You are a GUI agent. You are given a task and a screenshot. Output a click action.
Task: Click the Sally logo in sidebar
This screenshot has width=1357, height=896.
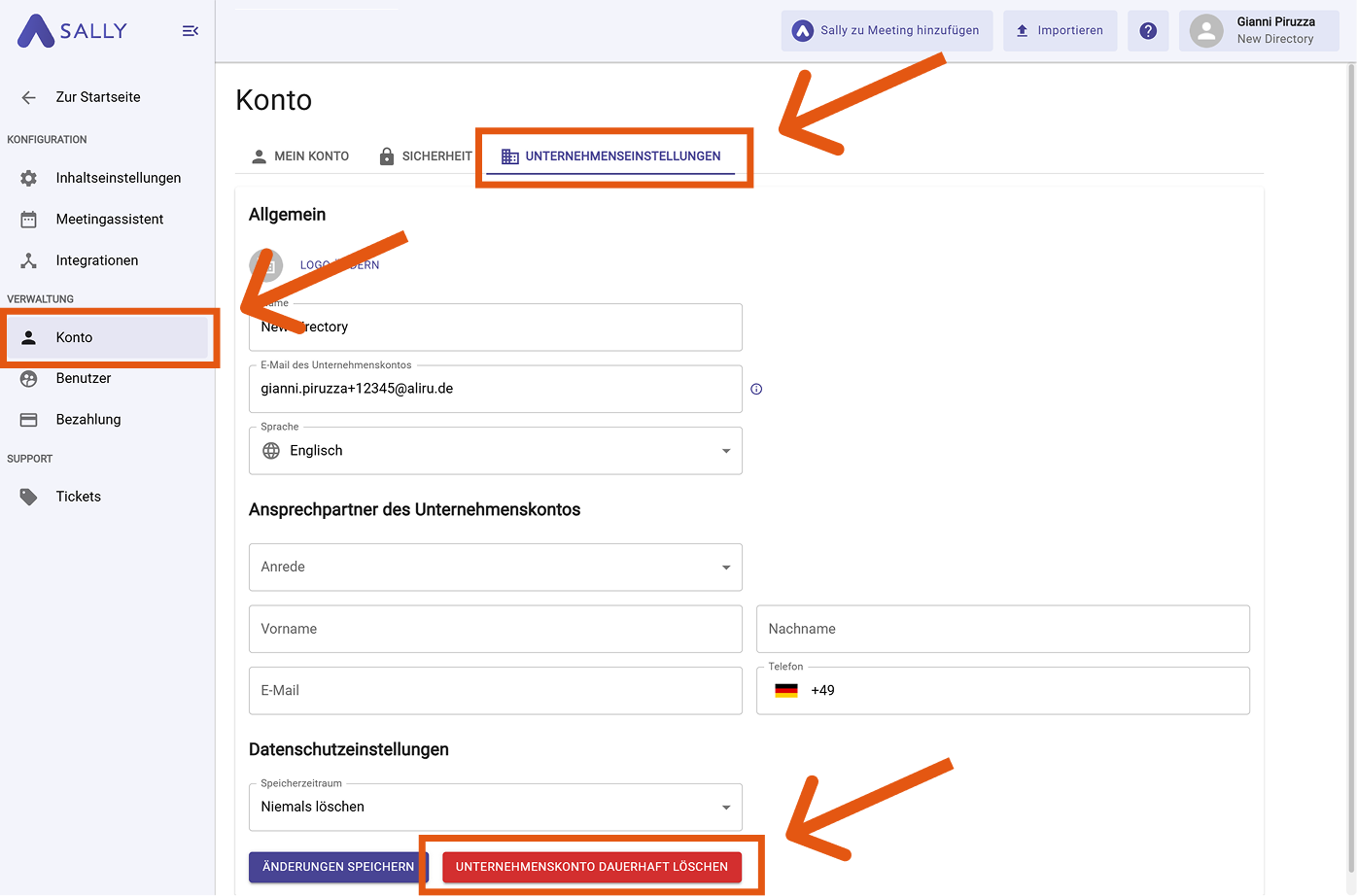(x=73, y=31)
